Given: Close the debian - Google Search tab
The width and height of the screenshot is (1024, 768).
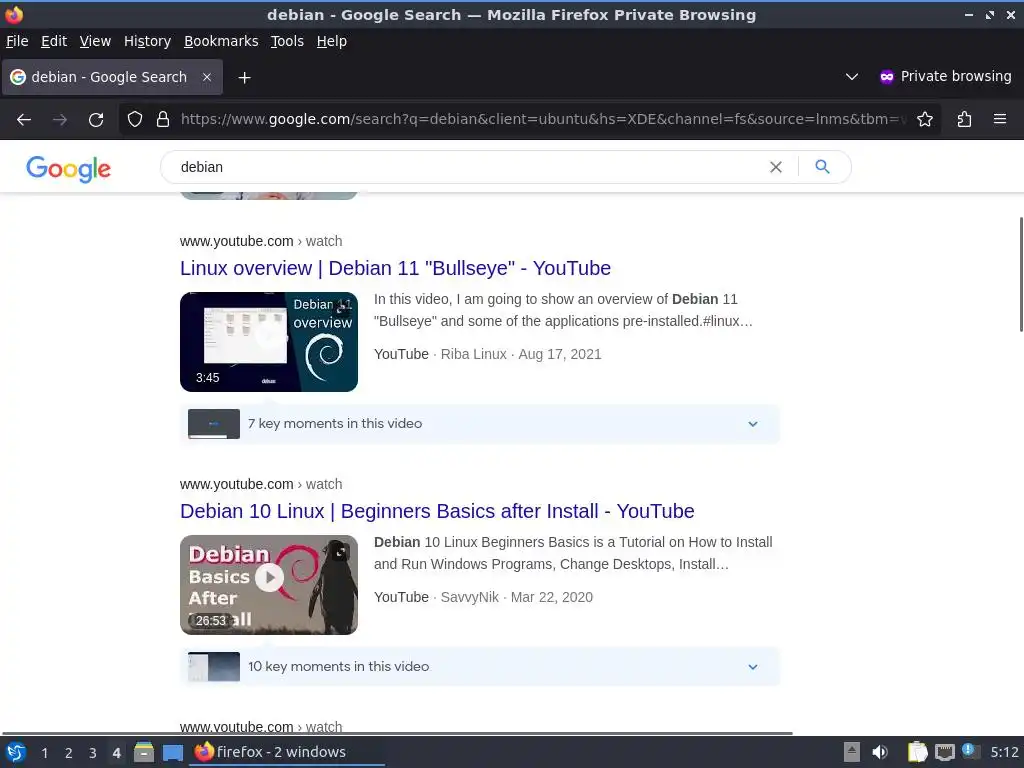Looking at the screenshot, I should pos(207,77).
